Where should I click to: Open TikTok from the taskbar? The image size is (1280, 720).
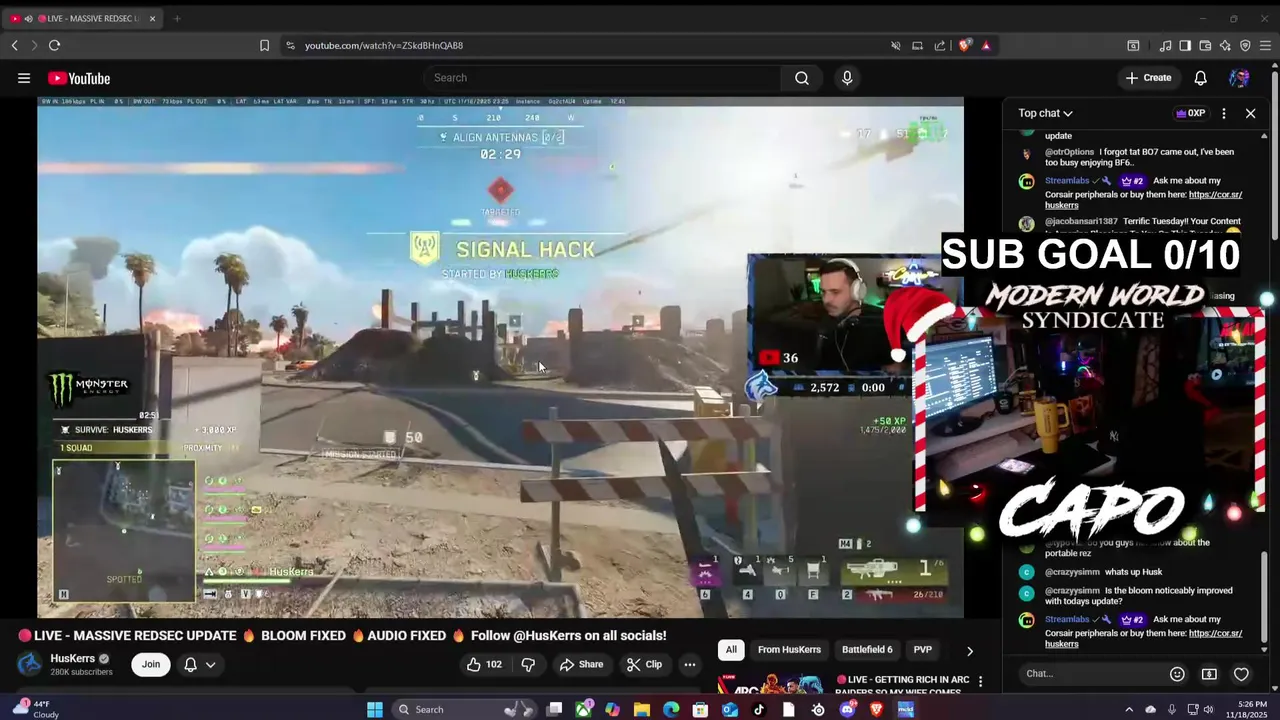[x=759, y=710]
